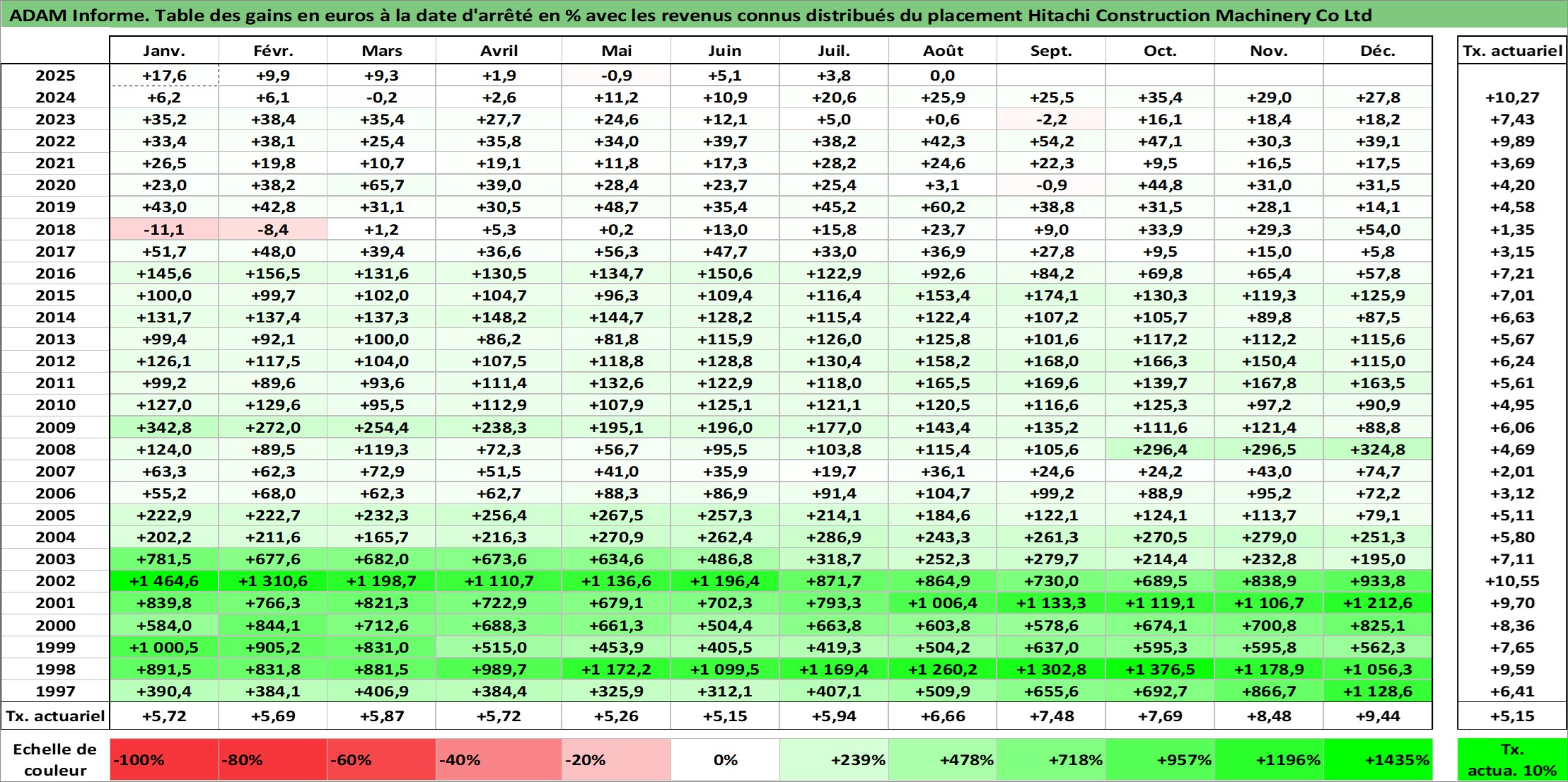Click the cell showing +17,6
This screenshot has width=1568, height=782.
coord(164,76)
